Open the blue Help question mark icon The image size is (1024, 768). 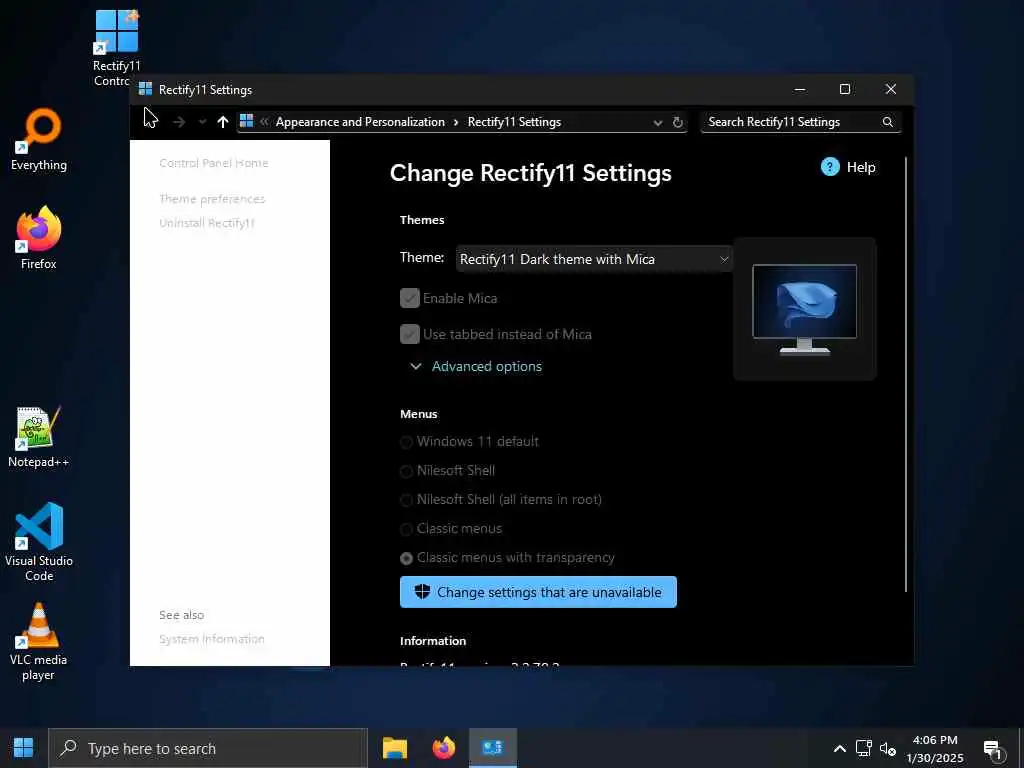click(x=830, y=167)
